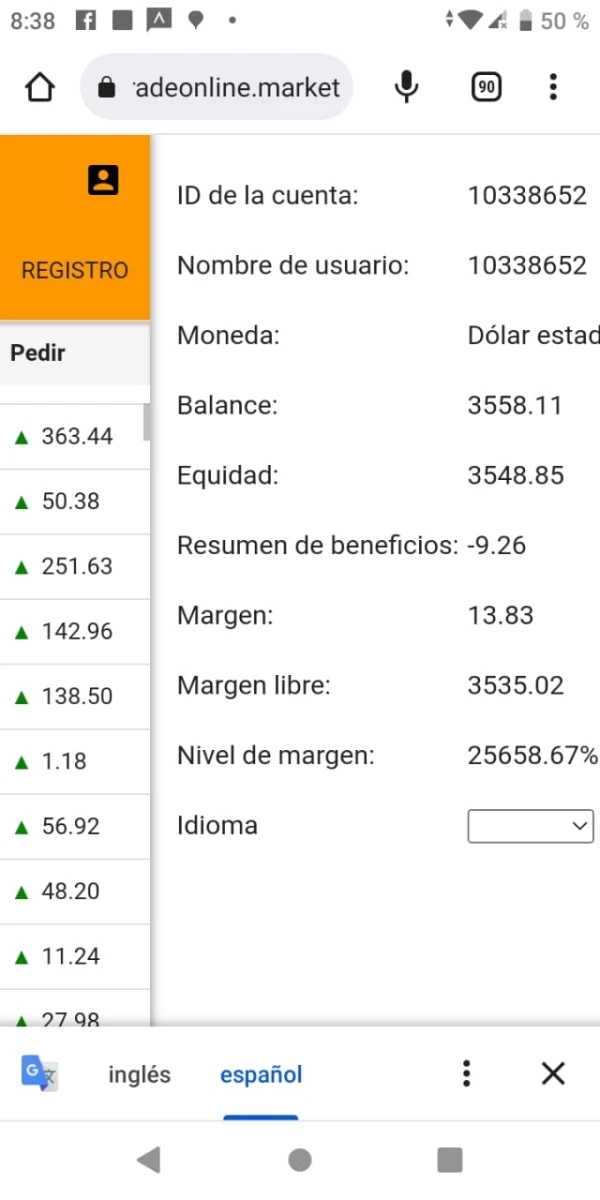The height and width of the screenshot is (1200, 600).
Task: Tap the Pedir column header
Action: coord(38,353)
